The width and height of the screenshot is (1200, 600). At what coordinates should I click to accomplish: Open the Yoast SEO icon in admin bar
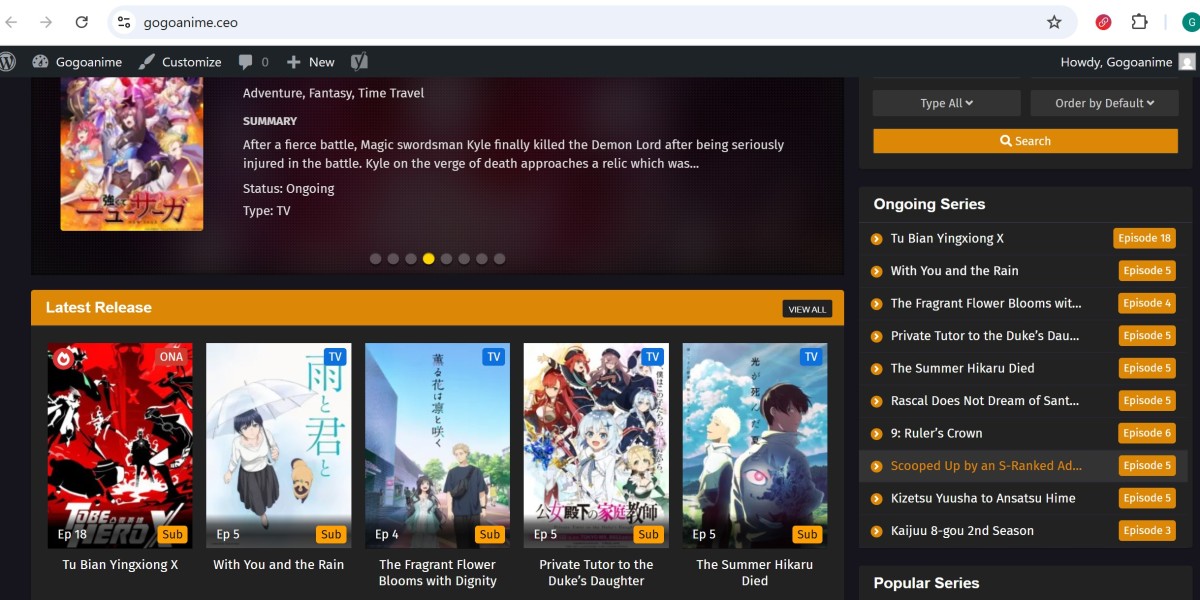coord(359,62)
